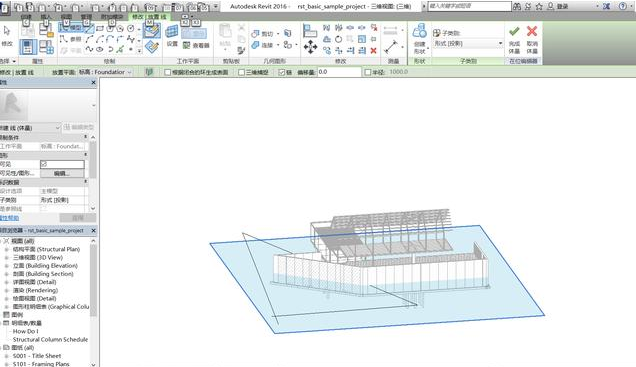Close the Properties panel
This screenshot has height=367, width=636.
pyautogui.click(x=93, y=82)
